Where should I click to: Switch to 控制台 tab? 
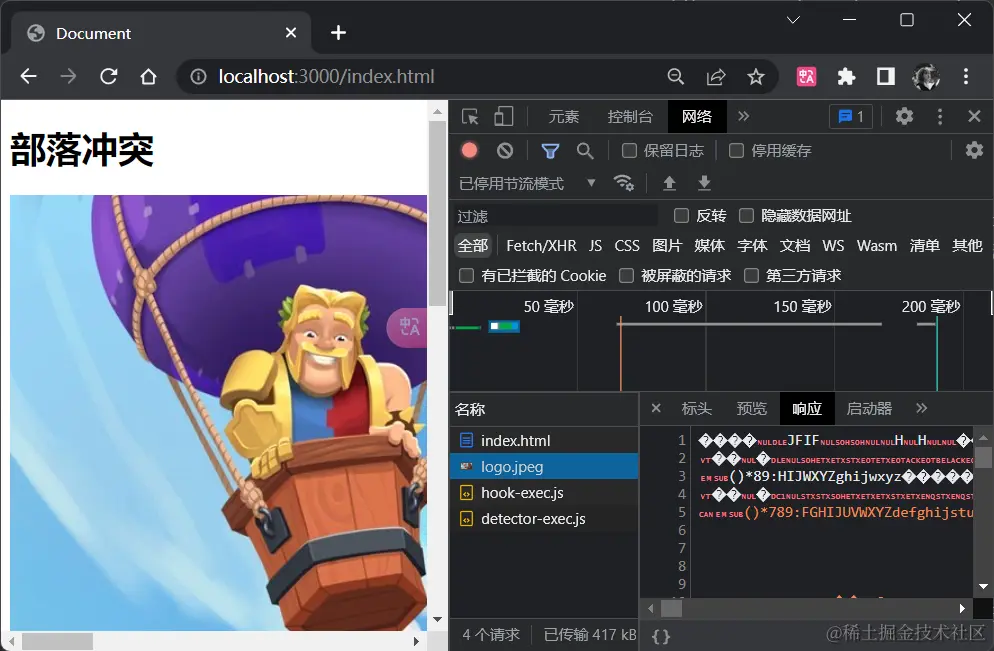(x=629, y=117)
